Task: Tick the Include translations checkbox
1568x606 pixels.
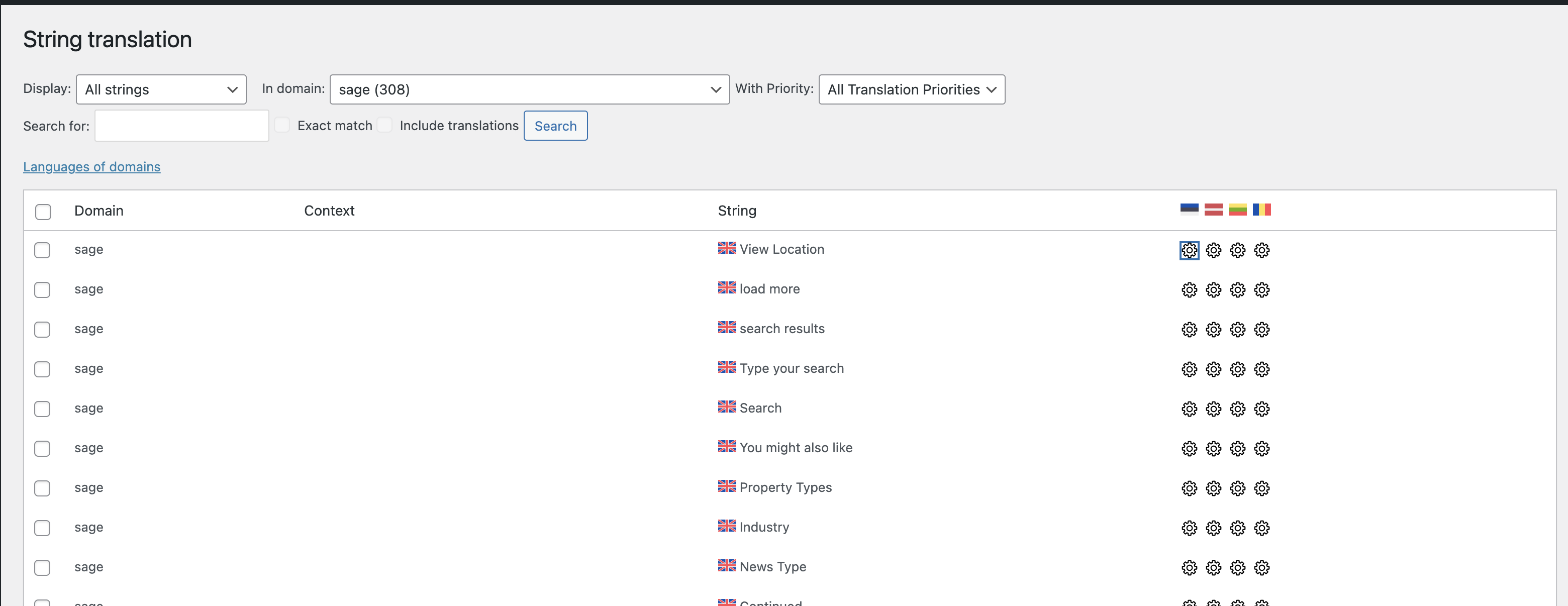Action: (x=384, y=125)
